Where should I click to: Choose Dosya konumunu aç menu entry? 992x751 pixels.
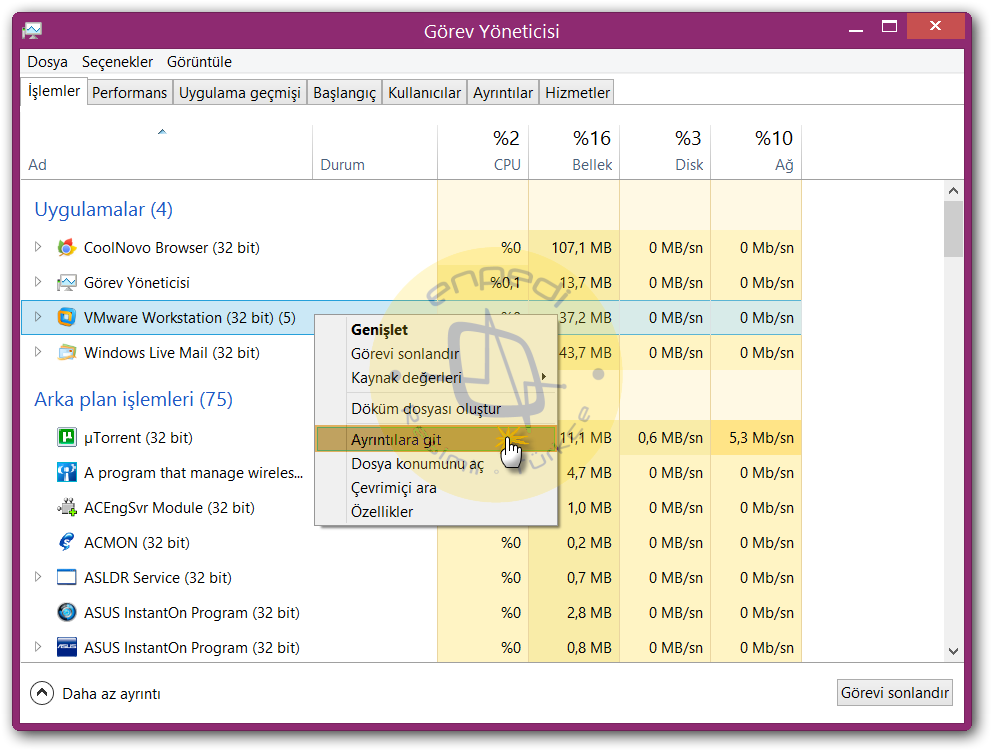pos(436,464)
